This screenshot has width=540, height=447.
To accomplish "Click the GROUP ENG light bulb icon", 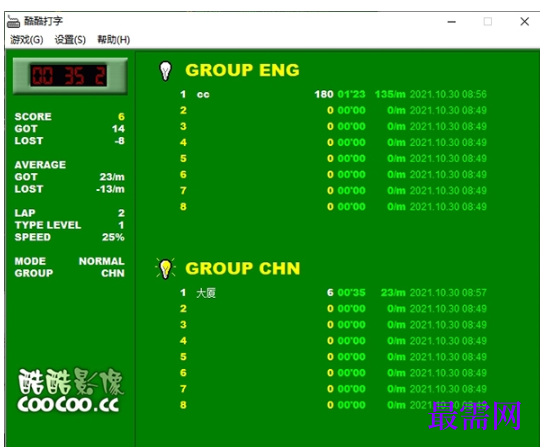I will click(165, 71).
